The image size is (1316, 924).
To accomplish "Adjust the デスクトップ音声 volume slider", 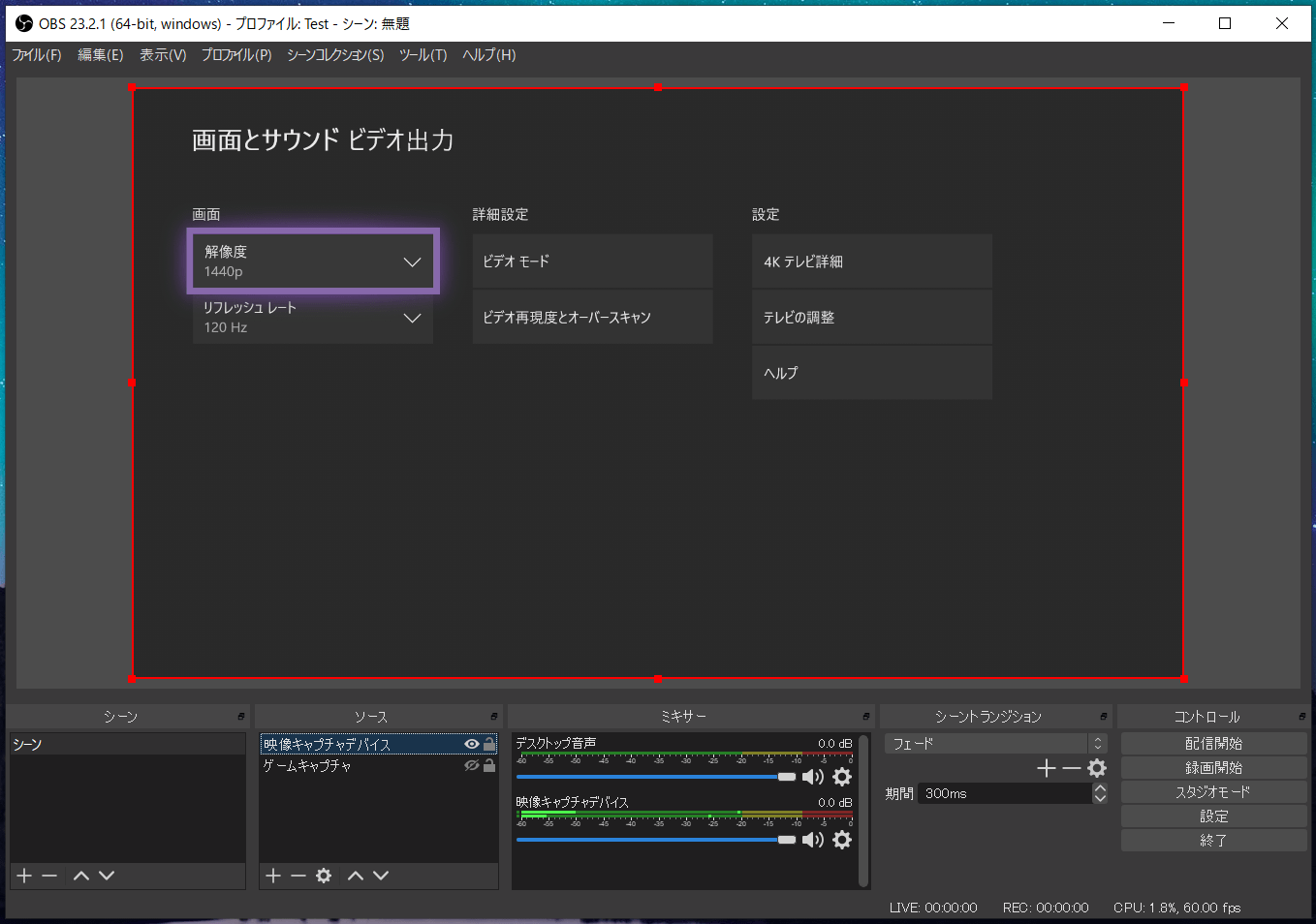I will 656,777.
